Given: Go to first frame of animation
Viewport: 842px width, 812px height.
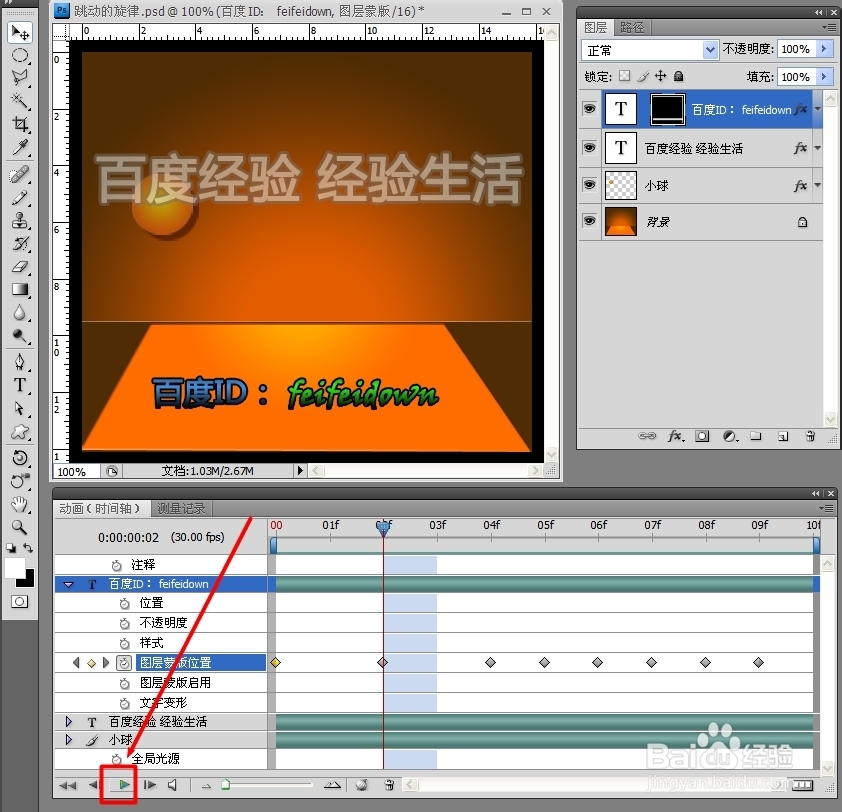Looking at the screenshot, I should [x=68, y=785].
